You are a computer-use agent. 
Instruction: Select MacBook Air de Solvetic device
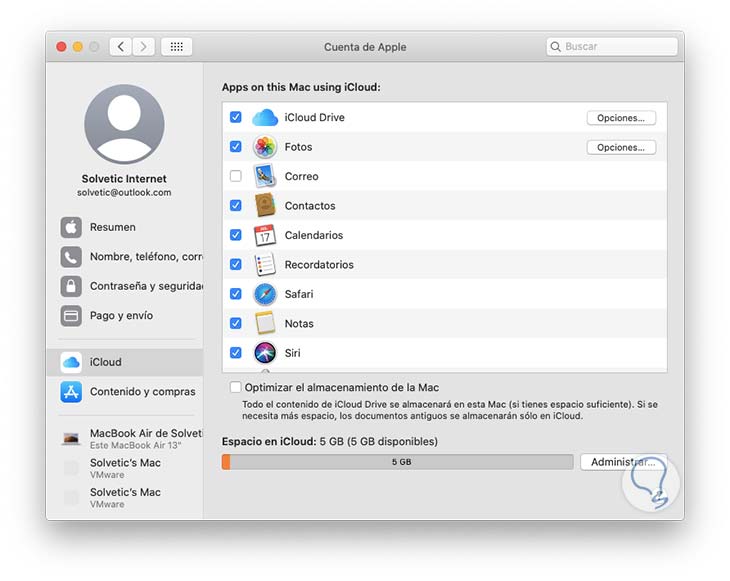[x=125, y=439]
